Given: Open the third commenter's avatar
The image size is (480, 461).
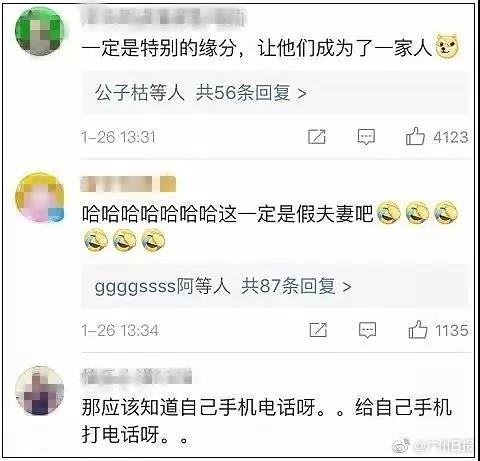Looking at the screenshot, I should pyautogui.click(x=40, y=390).
